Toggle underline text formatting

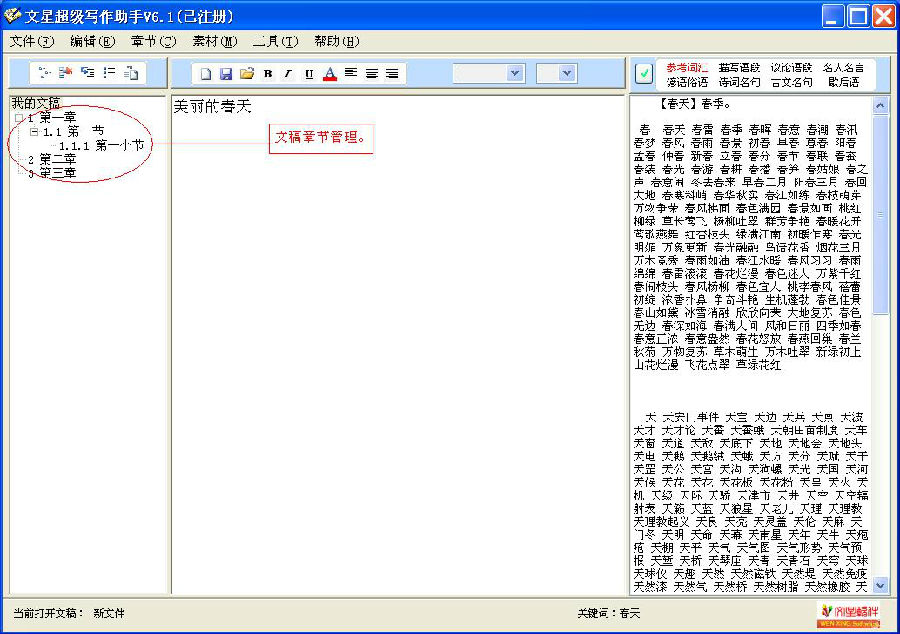(308, 73)
